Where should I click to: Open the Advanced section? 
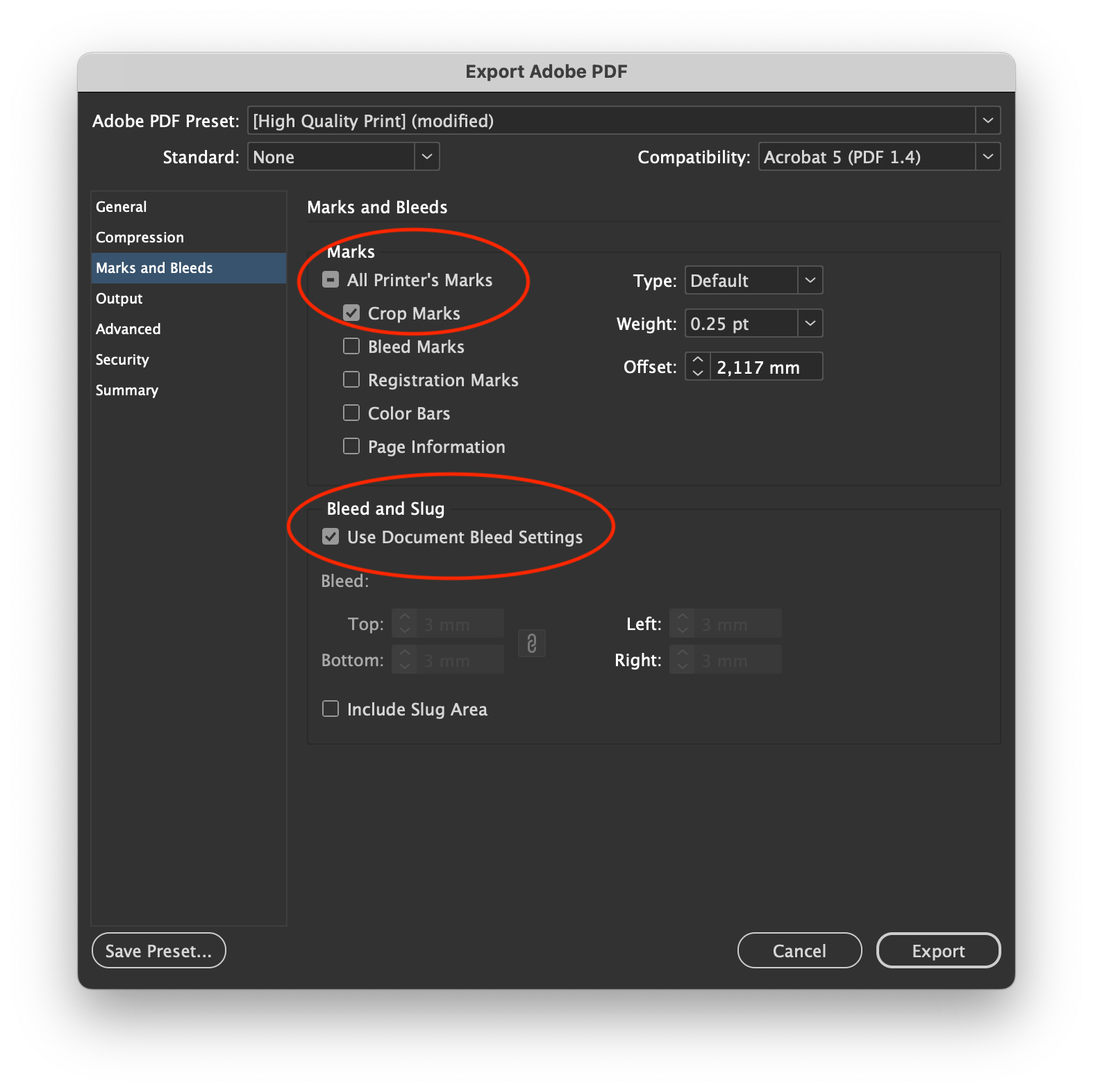(x=189, y=329)
